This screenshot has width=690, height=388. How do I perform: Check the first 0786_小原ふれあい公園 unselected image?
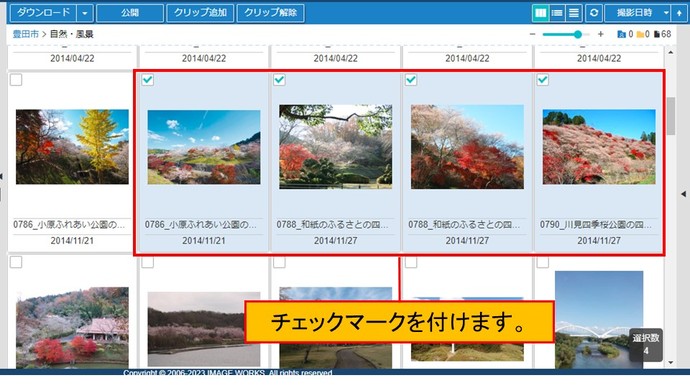(x=16, y=80)
